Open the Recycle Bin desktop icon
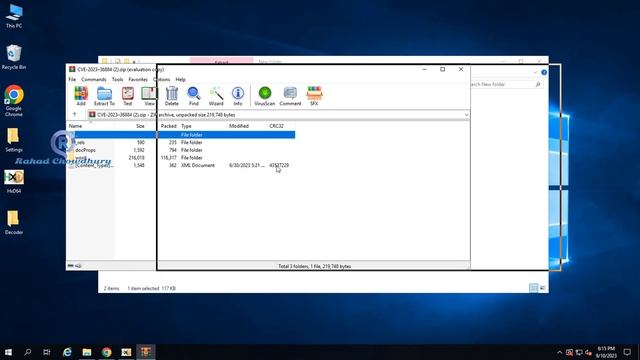640x360 pixels. (14, 57)
